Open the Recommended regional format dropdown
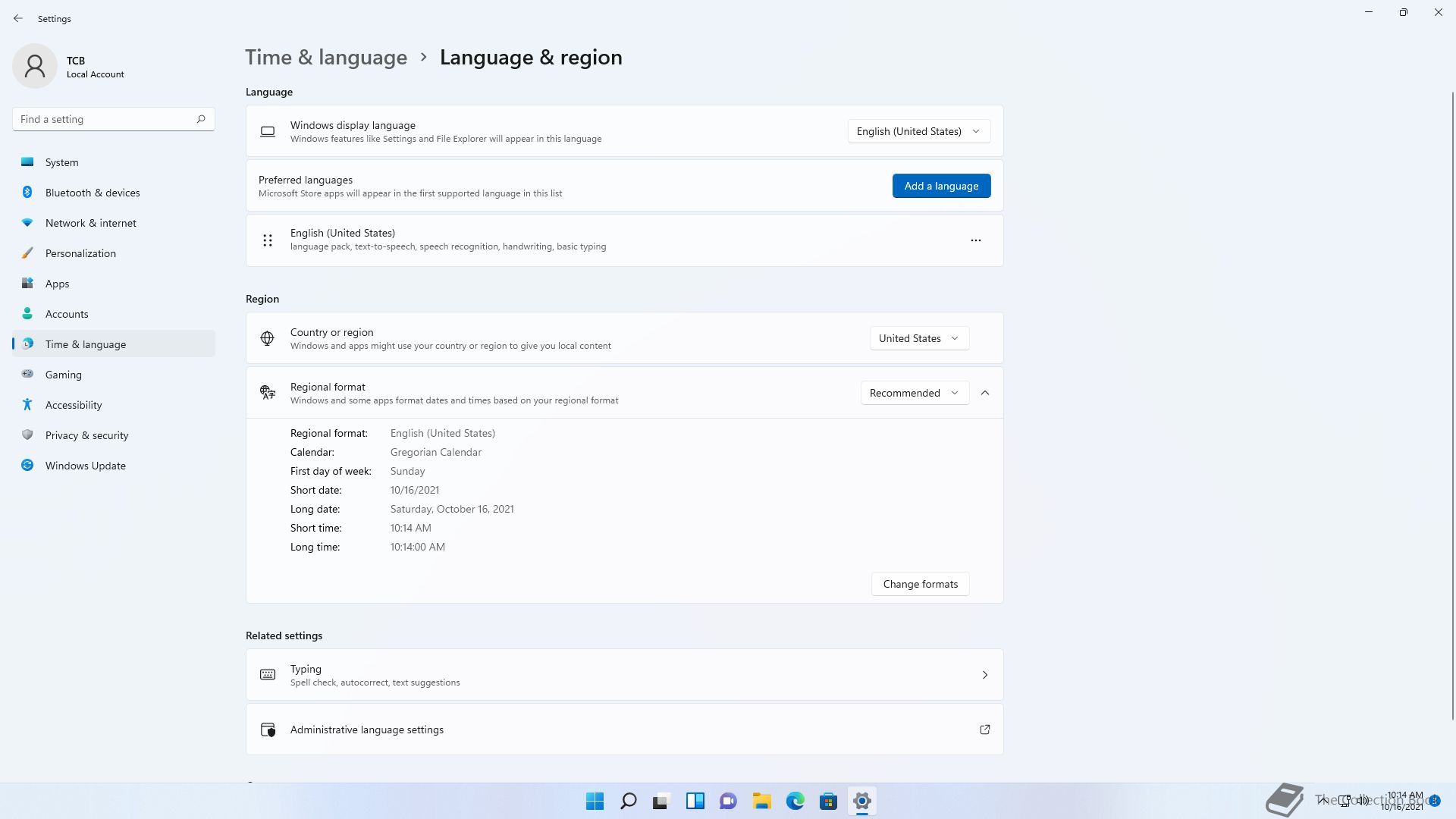This screenshot has width=1456, height=819. click(x=914, y=393)
